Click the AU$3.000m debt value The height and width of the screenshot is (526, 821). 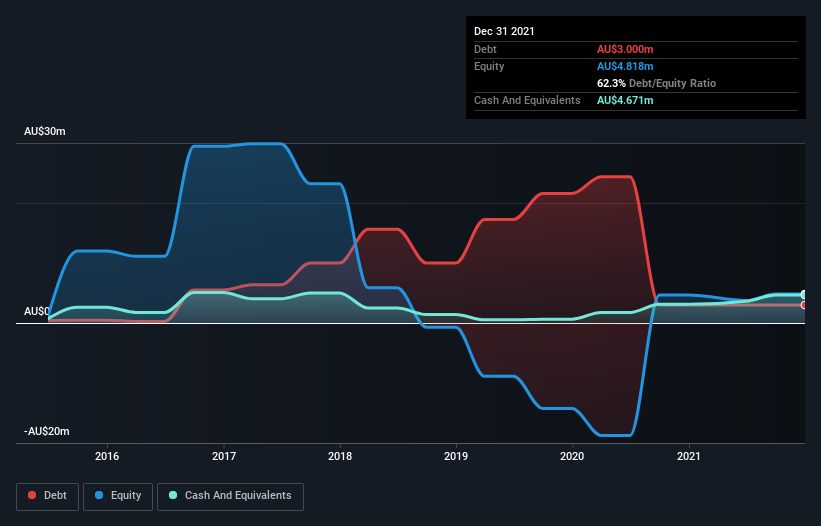tap(625, 49)
